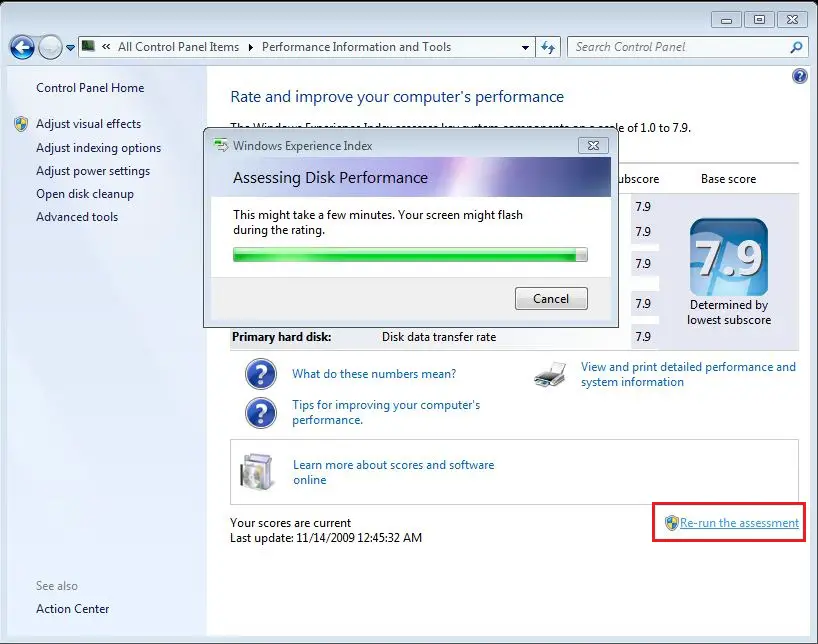818x644 pixels.
Task: Click question icon beside What do these numbers mean
Action: [260, 374]
